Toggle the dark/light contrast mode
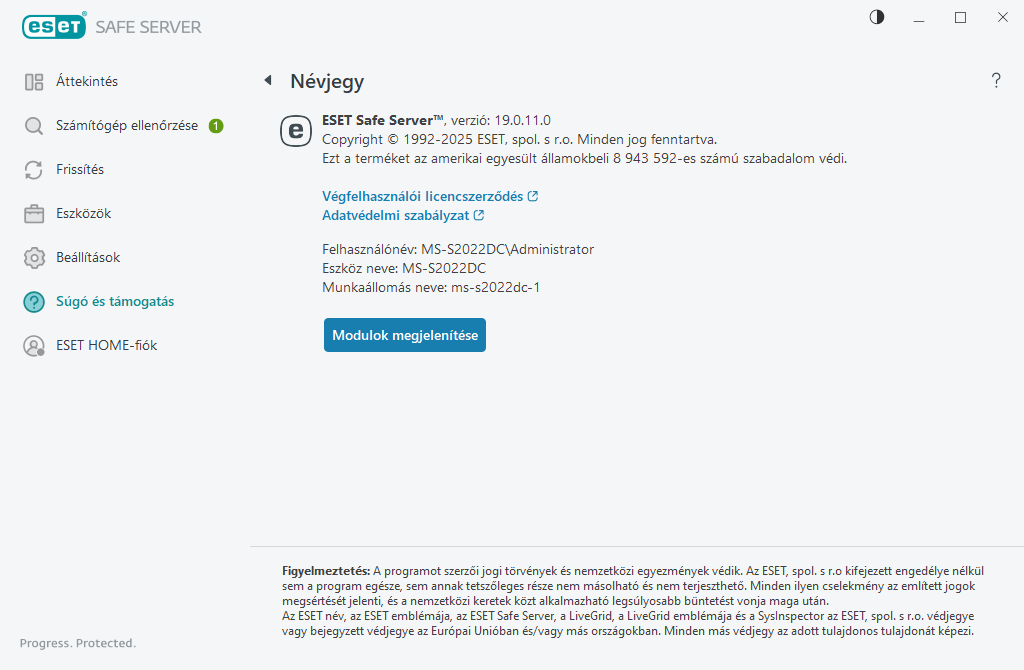 (877, 17)
